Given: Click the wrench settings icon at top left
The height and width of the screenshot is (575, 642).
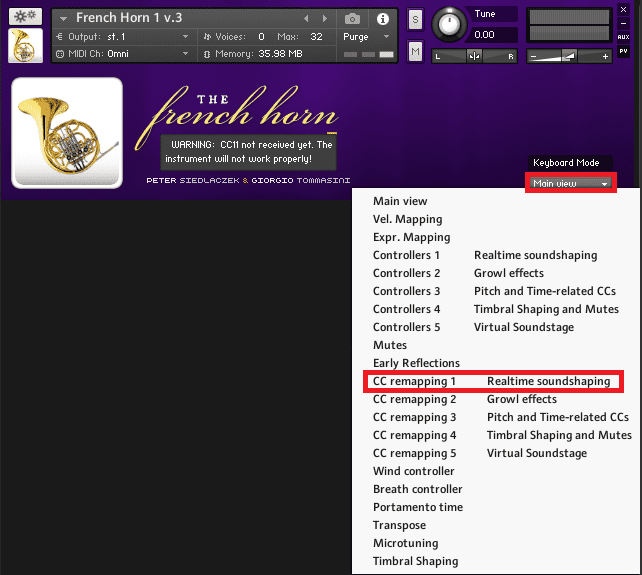Looking at the screenshot, I should 25,17.
